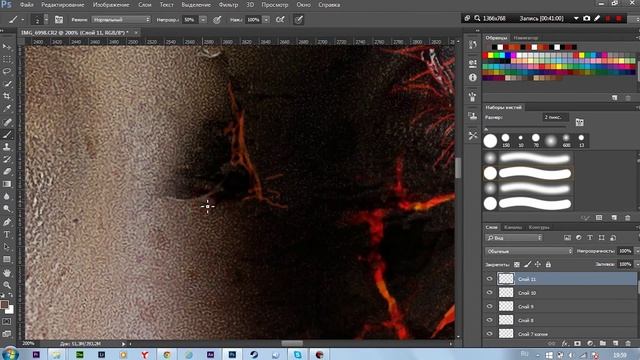Select the Eraser tool
Viewport: 640px width, 360px height.
coord(7,171)
